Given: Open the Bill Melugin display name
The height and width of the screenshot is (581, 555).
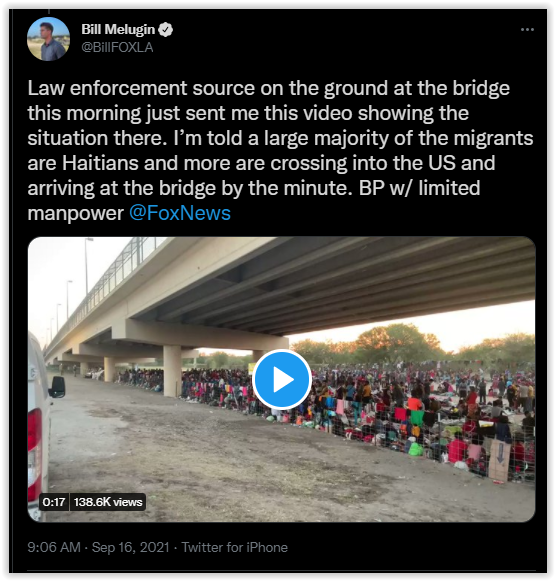Looking at the screenshot, I should point(118,29).
